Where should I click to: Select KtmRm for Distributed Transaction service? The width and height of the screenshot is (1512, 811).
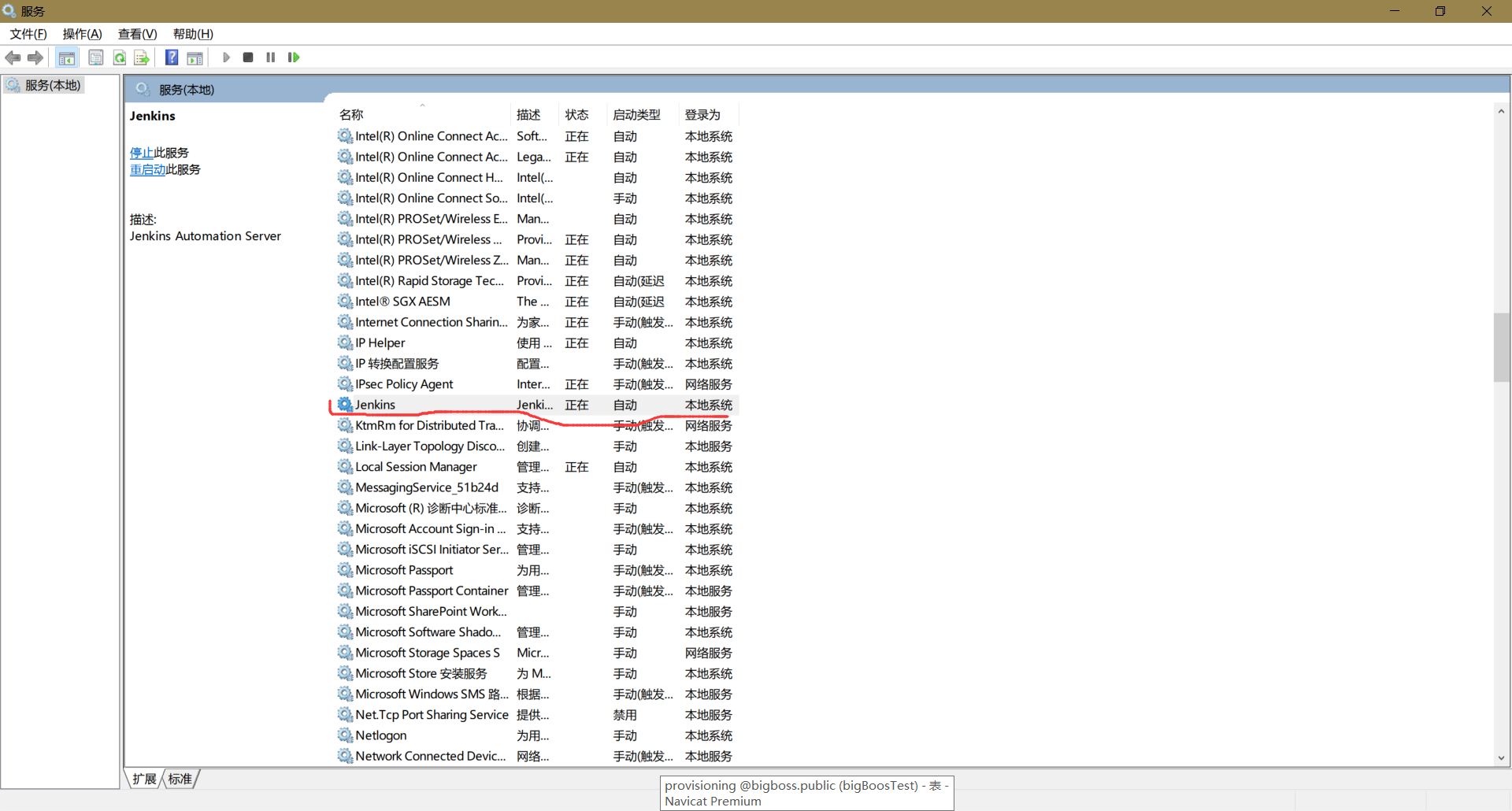click(x=538, y=425)
